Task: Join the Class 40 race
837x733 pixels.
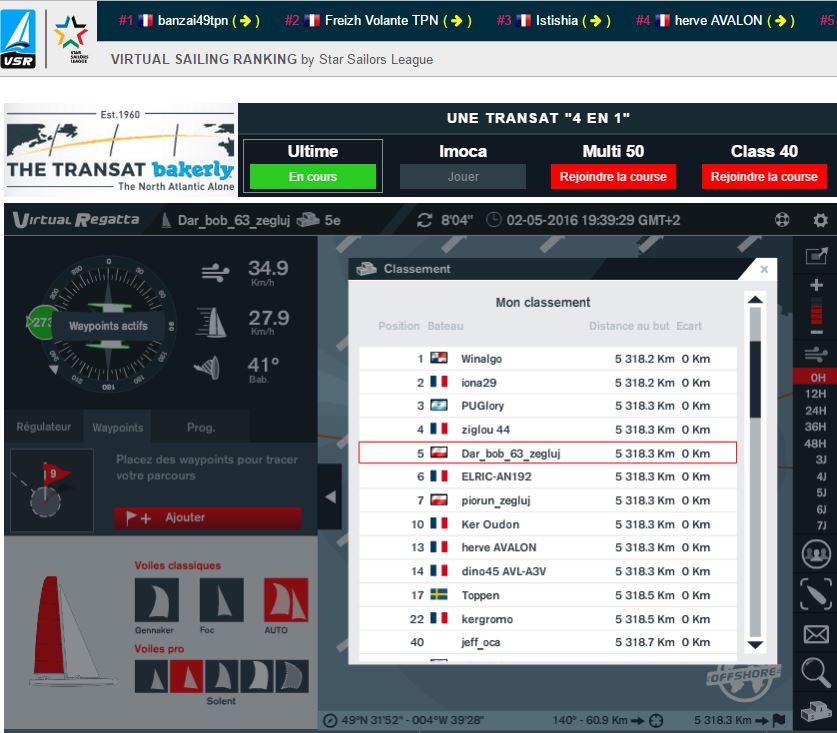Action: point(764,177)
